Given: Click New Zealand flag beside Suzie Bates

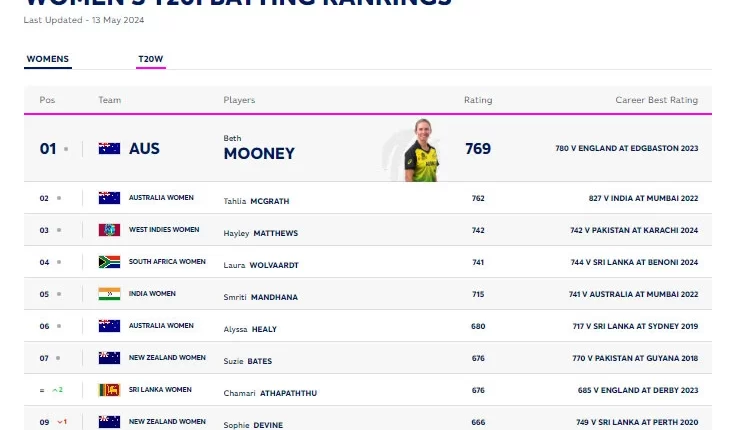Looking at the screenshot, I should click(x=109, y=358).
